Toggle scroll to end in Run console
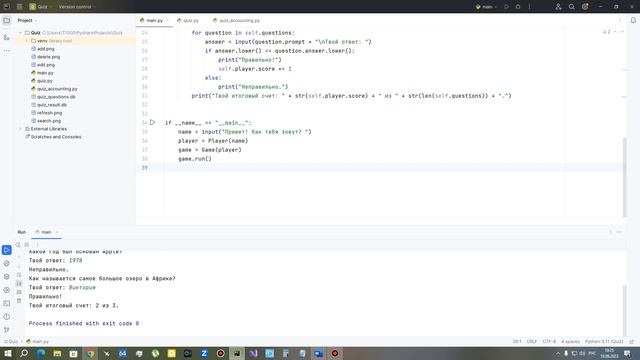This screenshot has width=640, height=360. tap(19, 283)
